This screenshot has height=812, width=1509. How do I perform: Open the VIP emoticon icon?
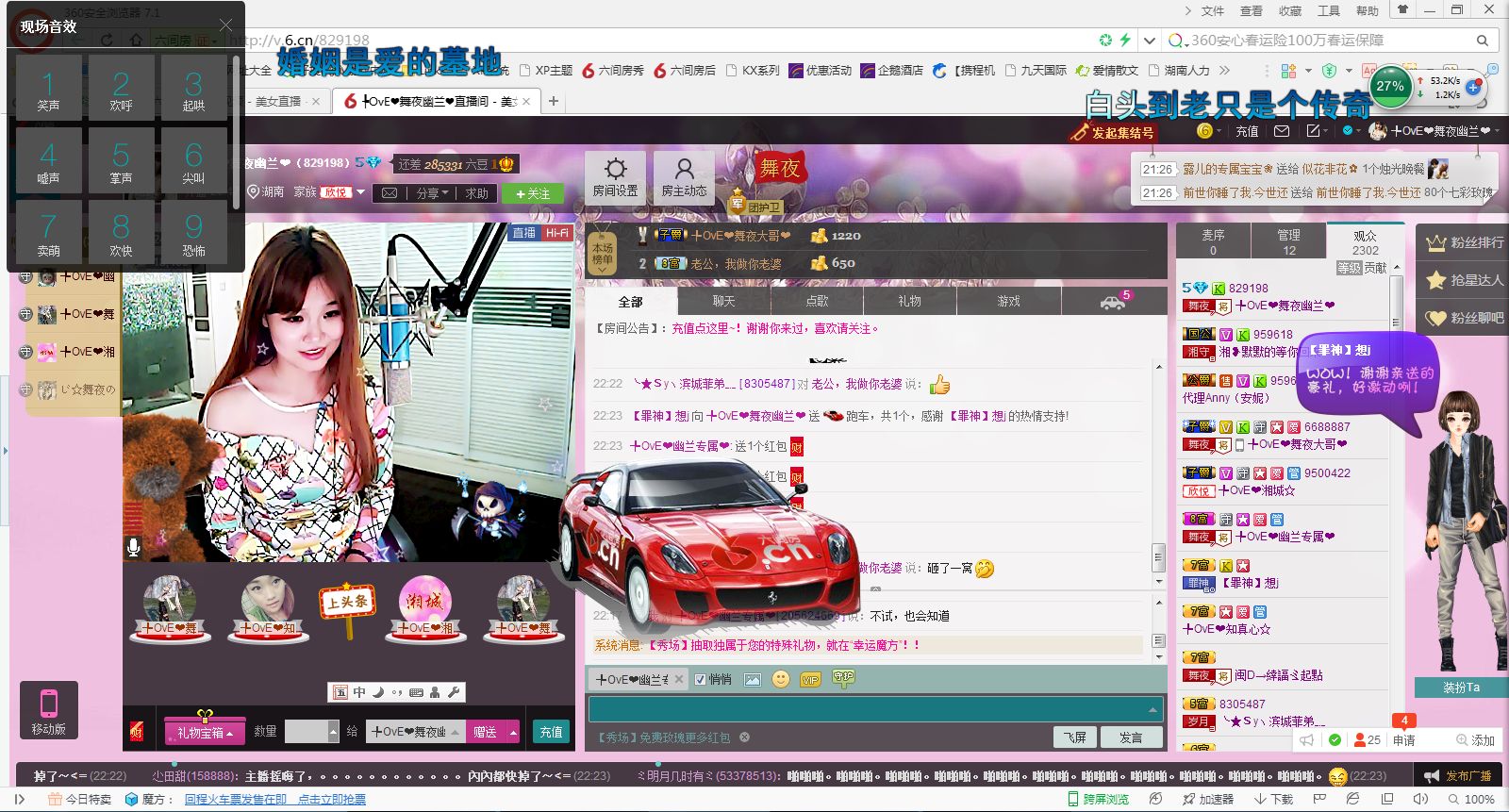[810, 679]
